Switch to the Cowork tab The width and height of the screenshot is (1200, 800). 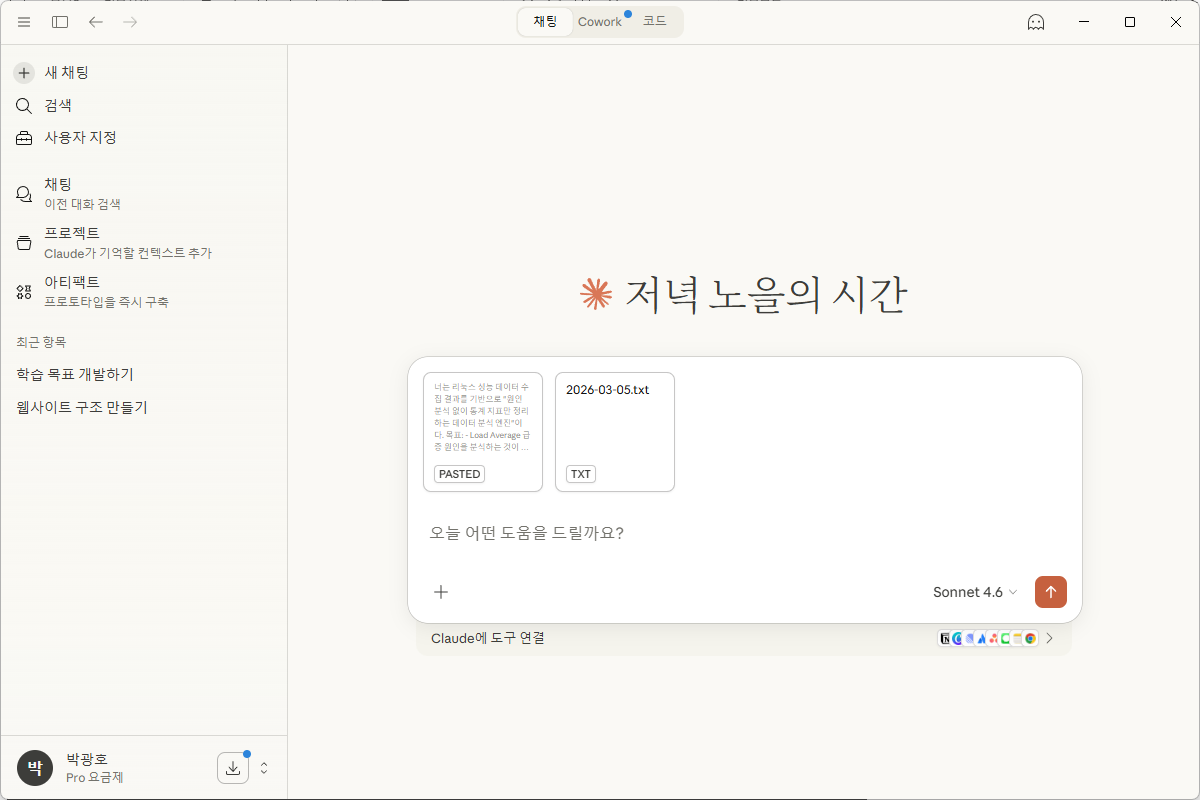[x=600, y=21]
